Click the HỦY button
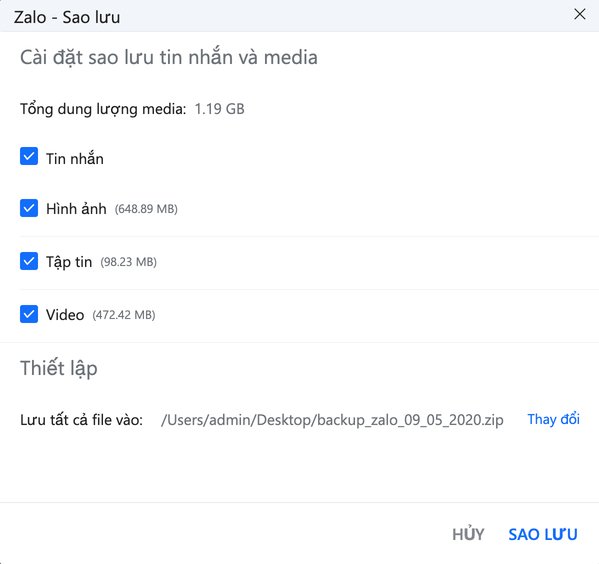The width and height of the screenshot is (599, 564). (x=468, y=534)
